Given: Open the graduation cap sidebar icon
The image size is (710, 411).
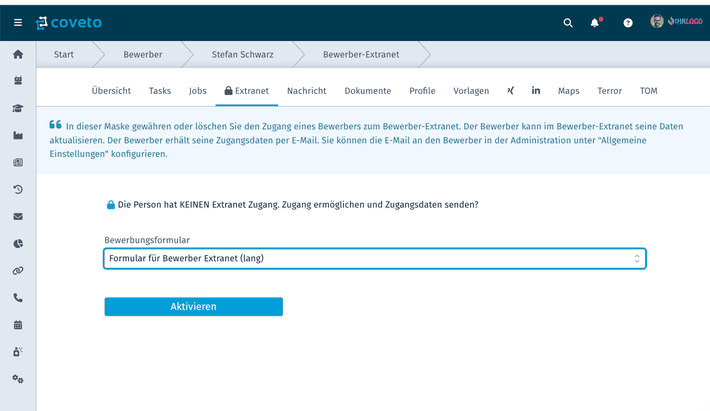Looking at the screenshot, I should pos(18,108).
